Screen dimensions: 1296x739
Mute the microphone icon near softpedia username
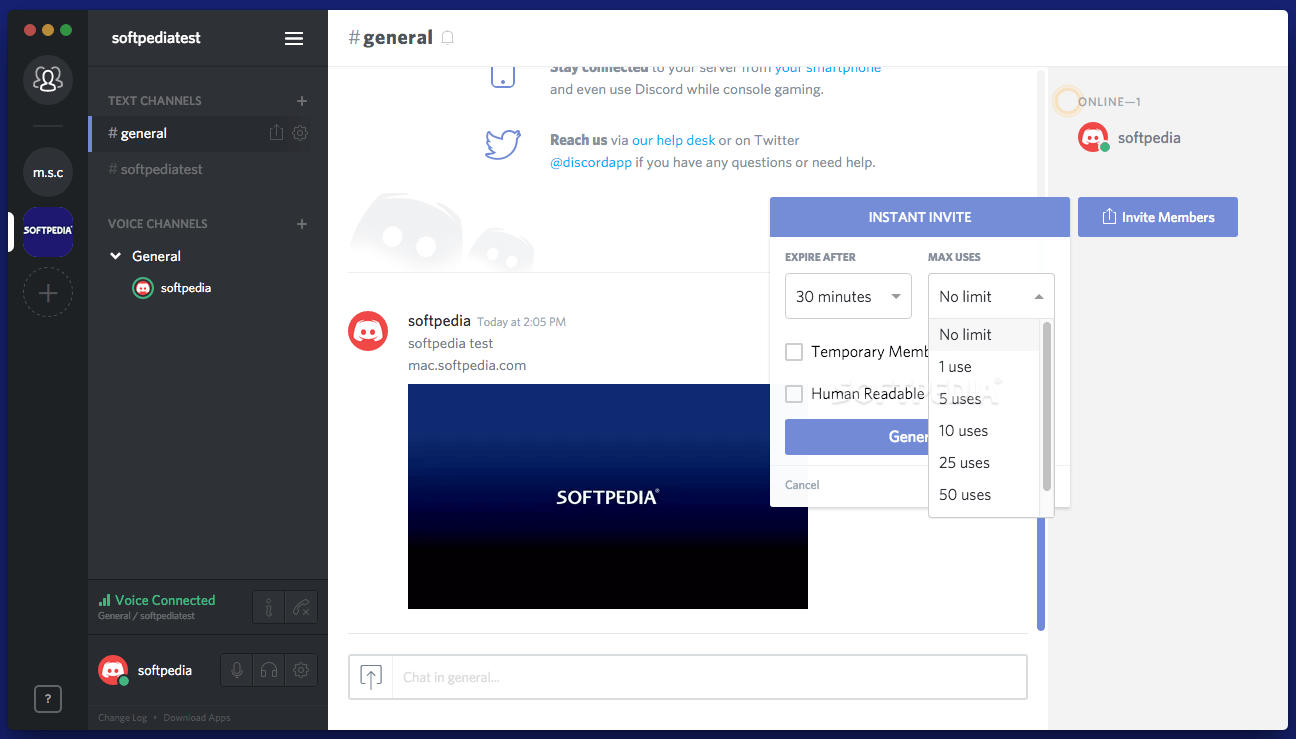pyautogui.click(x=236, y=669)
